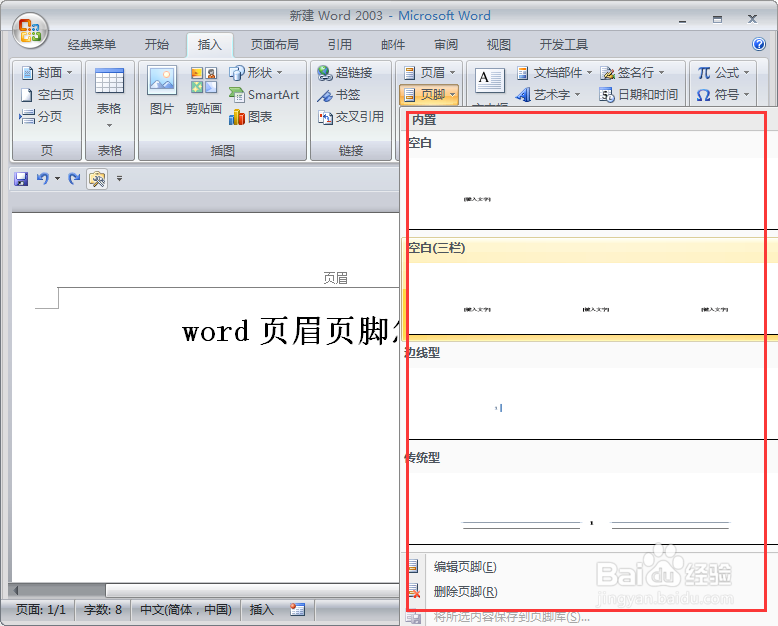
Task: Toggle the 插入 insert mode in status bar
Action: pos(261,610)
